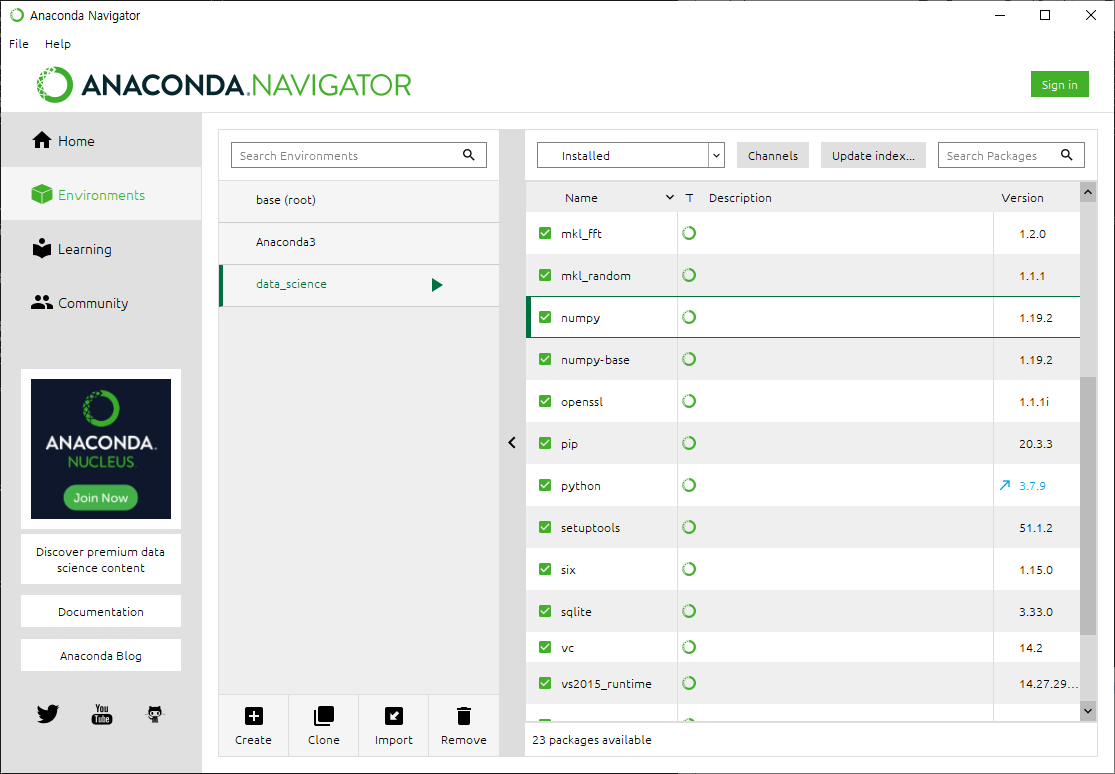Click the Description column header
Screen dimensions: 1115x774
click(740, 197)
